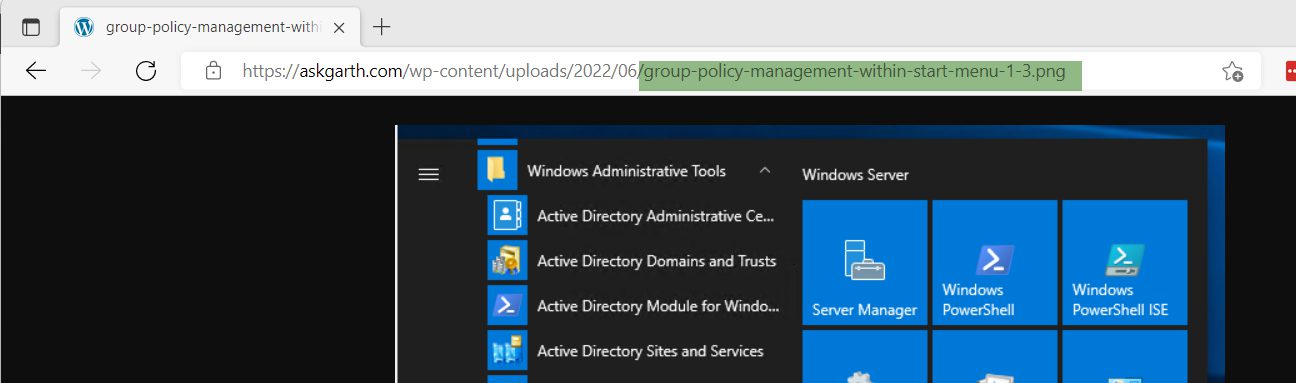Go back to previous page
The width and height of the screenshot is (1296, 383).
[x=36, y=71]
